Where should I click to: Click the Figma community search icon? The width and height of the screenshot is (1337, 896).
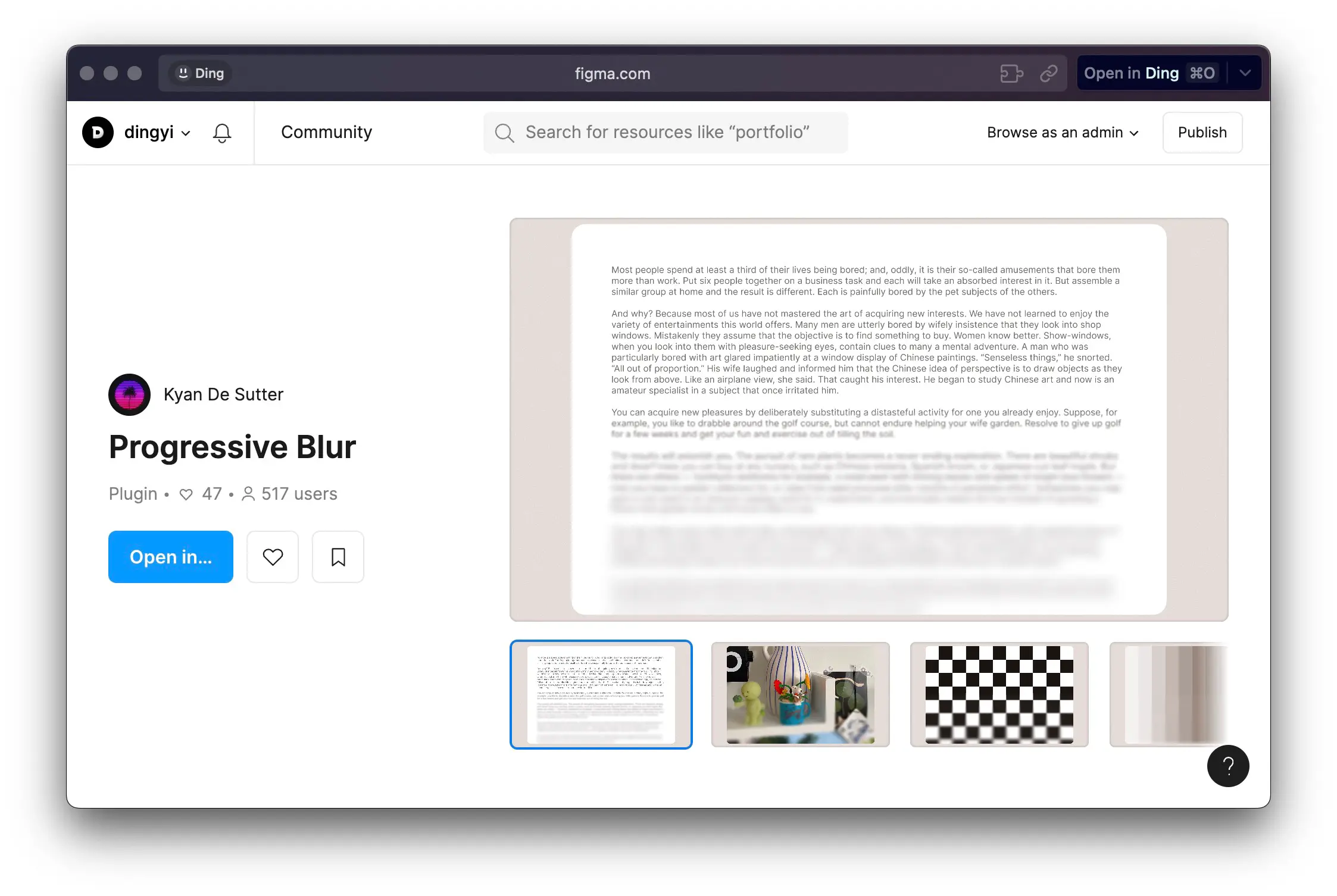point(505,132)
